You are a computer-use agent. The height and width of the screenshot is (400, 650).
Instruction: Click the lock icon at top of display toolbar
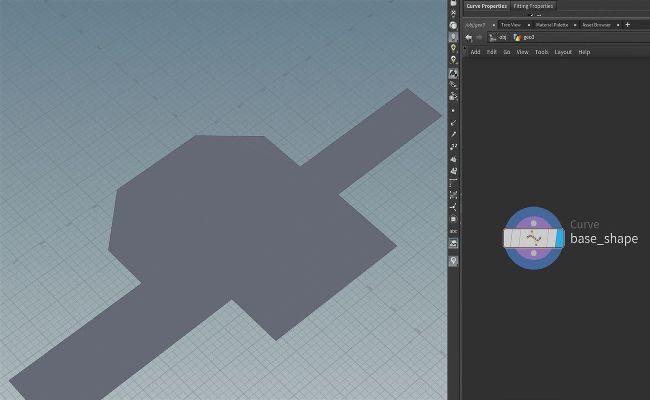click(454, 4)
